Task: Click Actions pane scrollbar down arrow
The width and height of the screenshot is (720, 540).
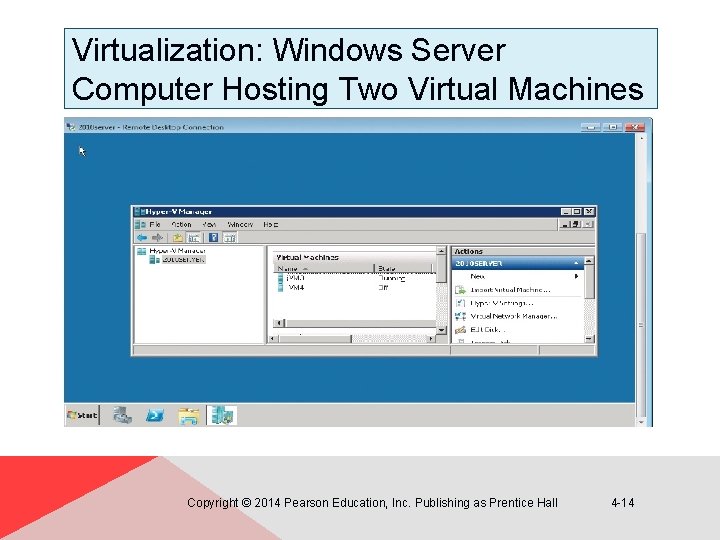Action: click(589, 339)
